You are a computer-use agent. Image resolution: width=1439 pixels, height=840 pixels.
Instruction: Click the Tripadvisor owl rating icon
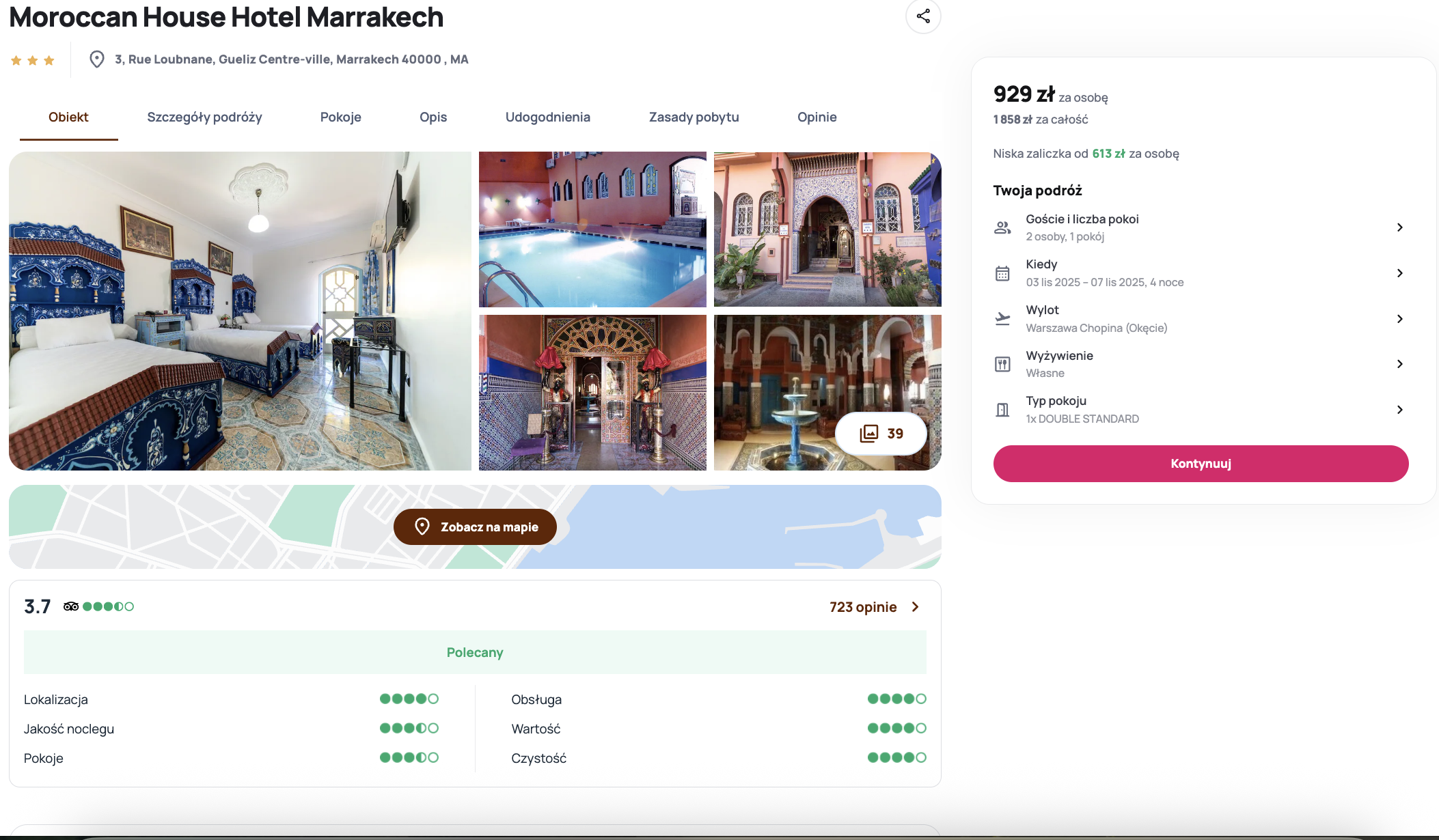pos(71,606)
